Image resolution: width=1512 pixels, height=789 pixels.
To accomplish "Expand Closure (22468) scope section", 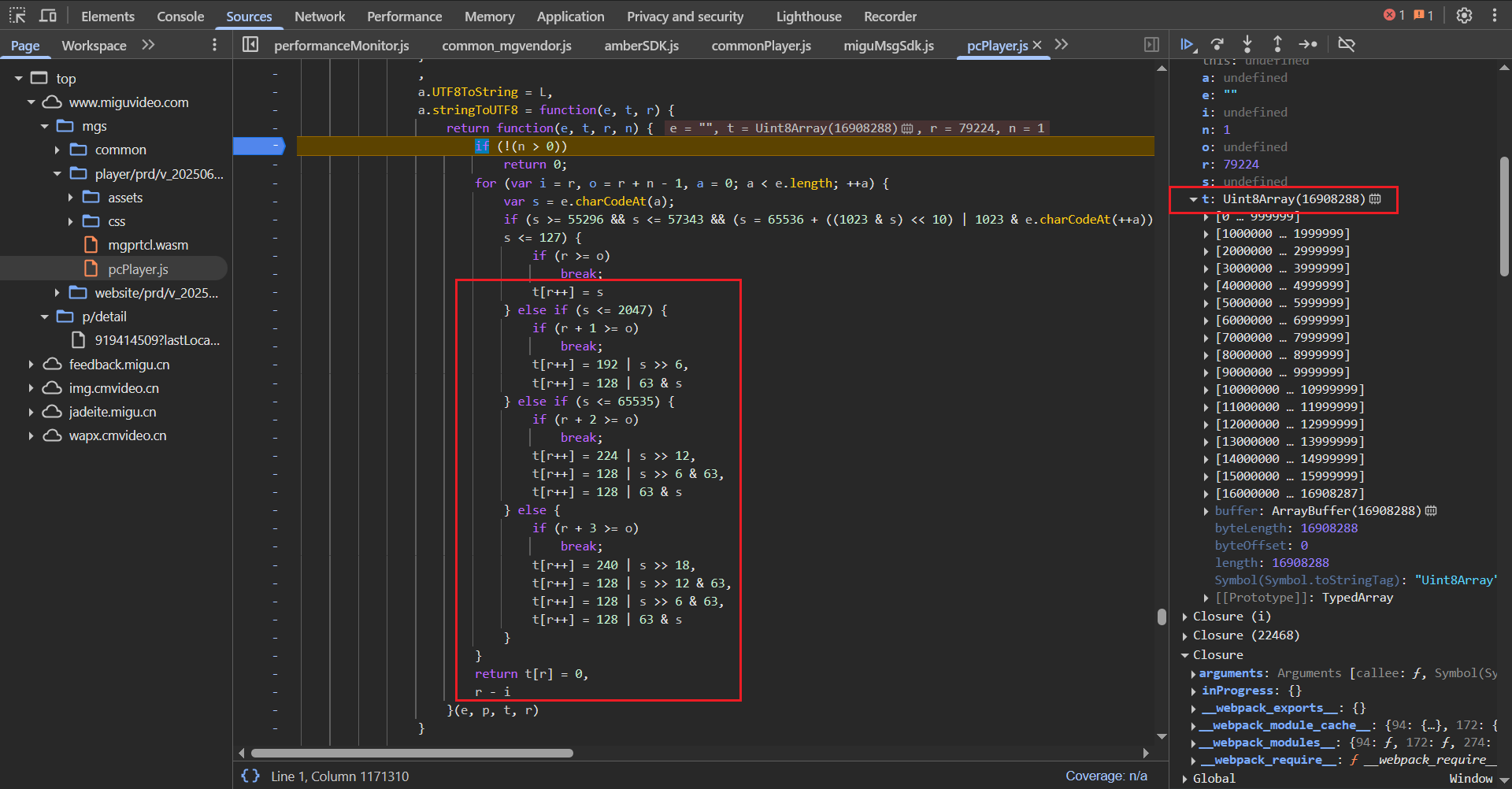I will (1185, 636).
